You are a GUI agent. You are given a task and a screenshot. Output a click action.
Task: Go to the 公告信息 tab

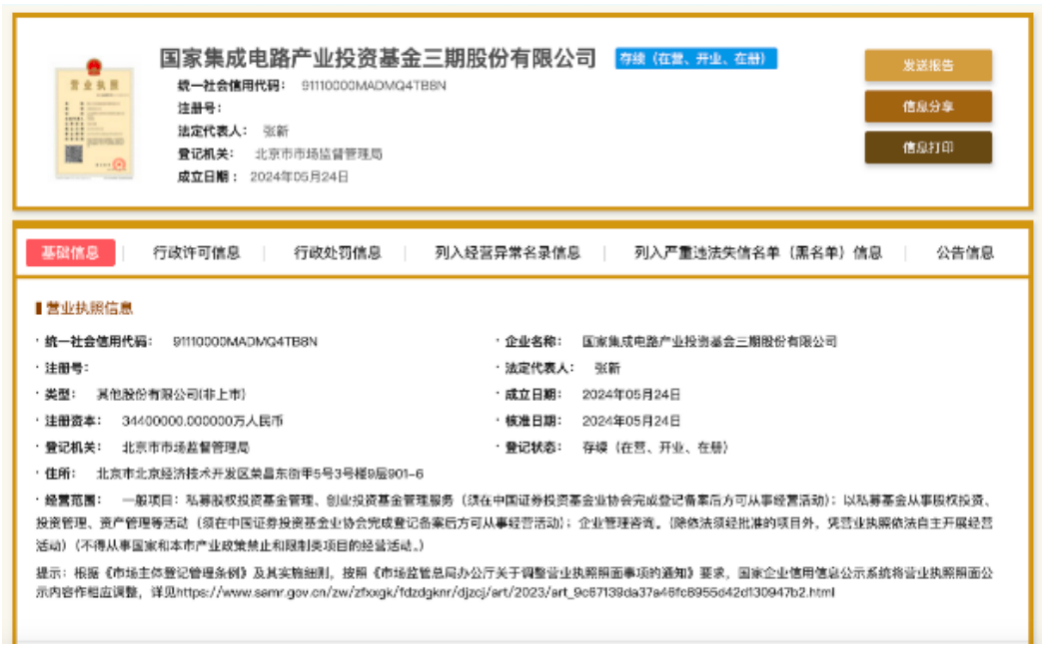pyautogui.click(x=965, y=253)
